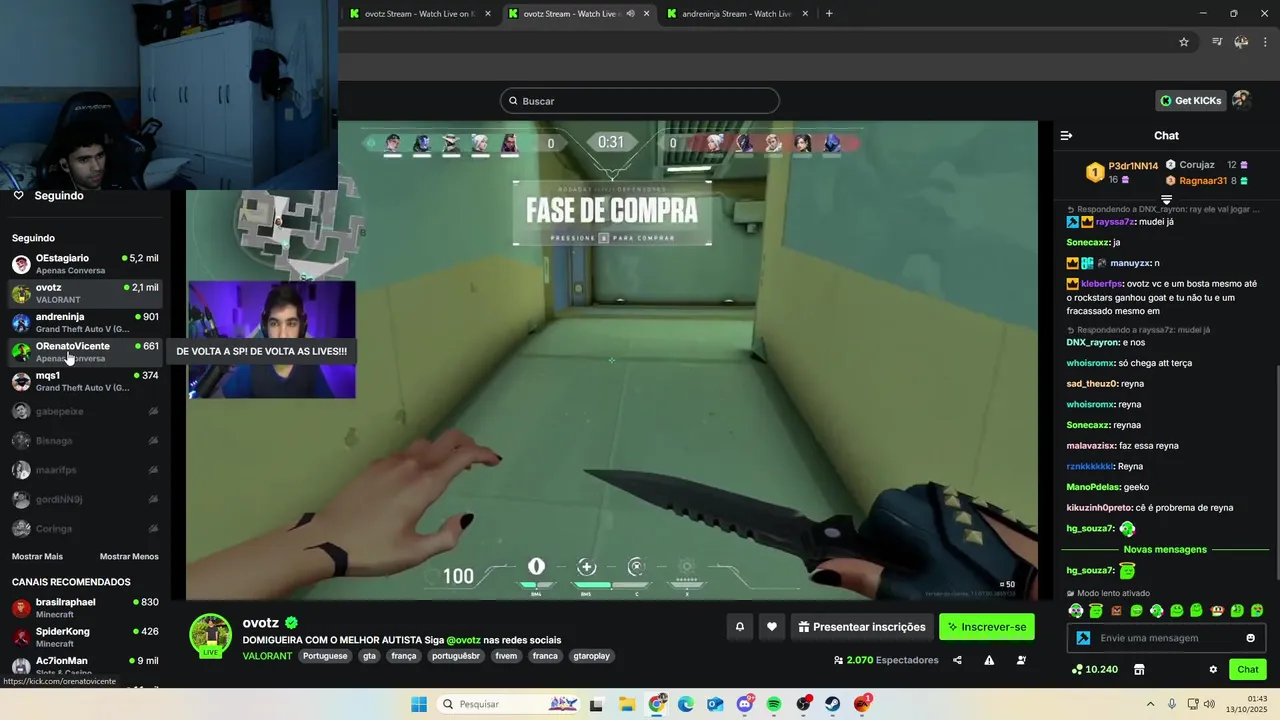Open ORenatoVicente channel in sidebar
This screenshot has width=1280, height=720.
[85, 352]
